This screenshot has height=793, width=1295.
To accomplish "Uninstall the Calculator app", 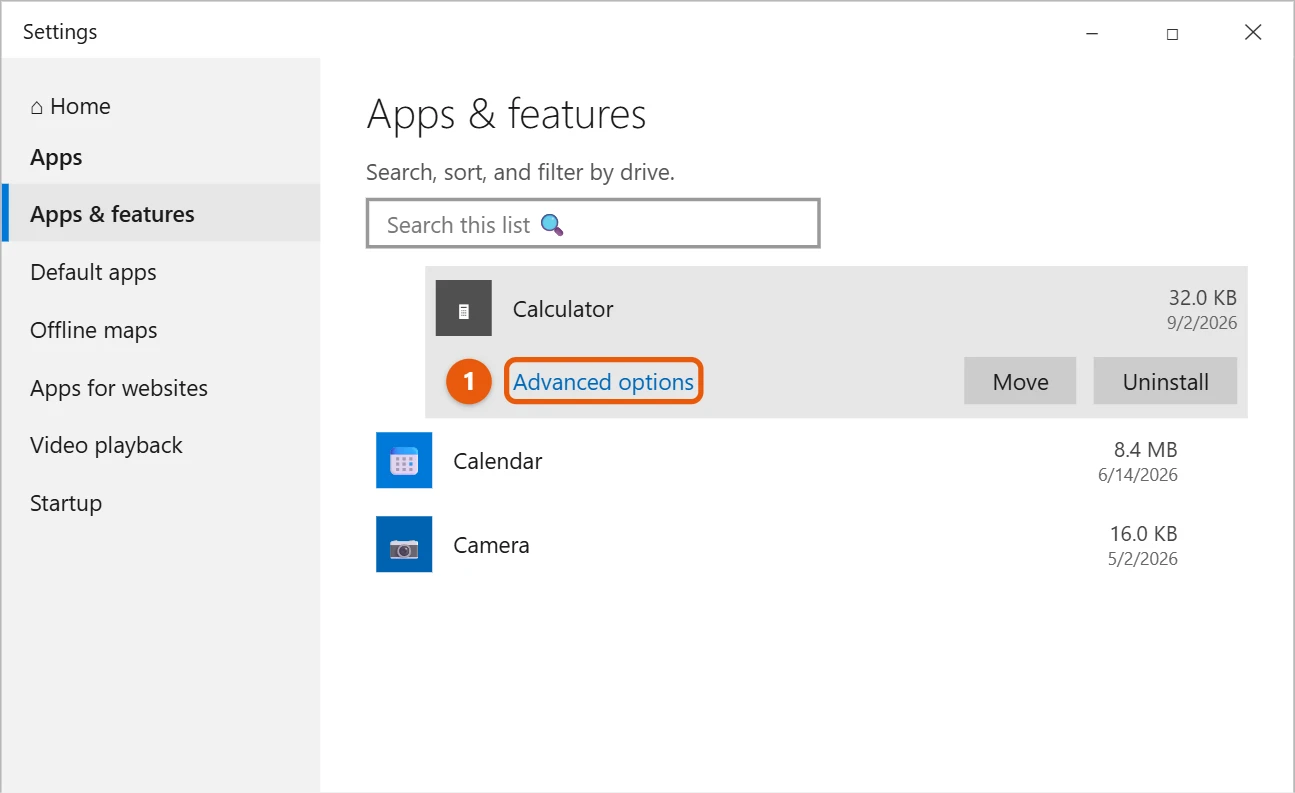I will point(1165,381).
